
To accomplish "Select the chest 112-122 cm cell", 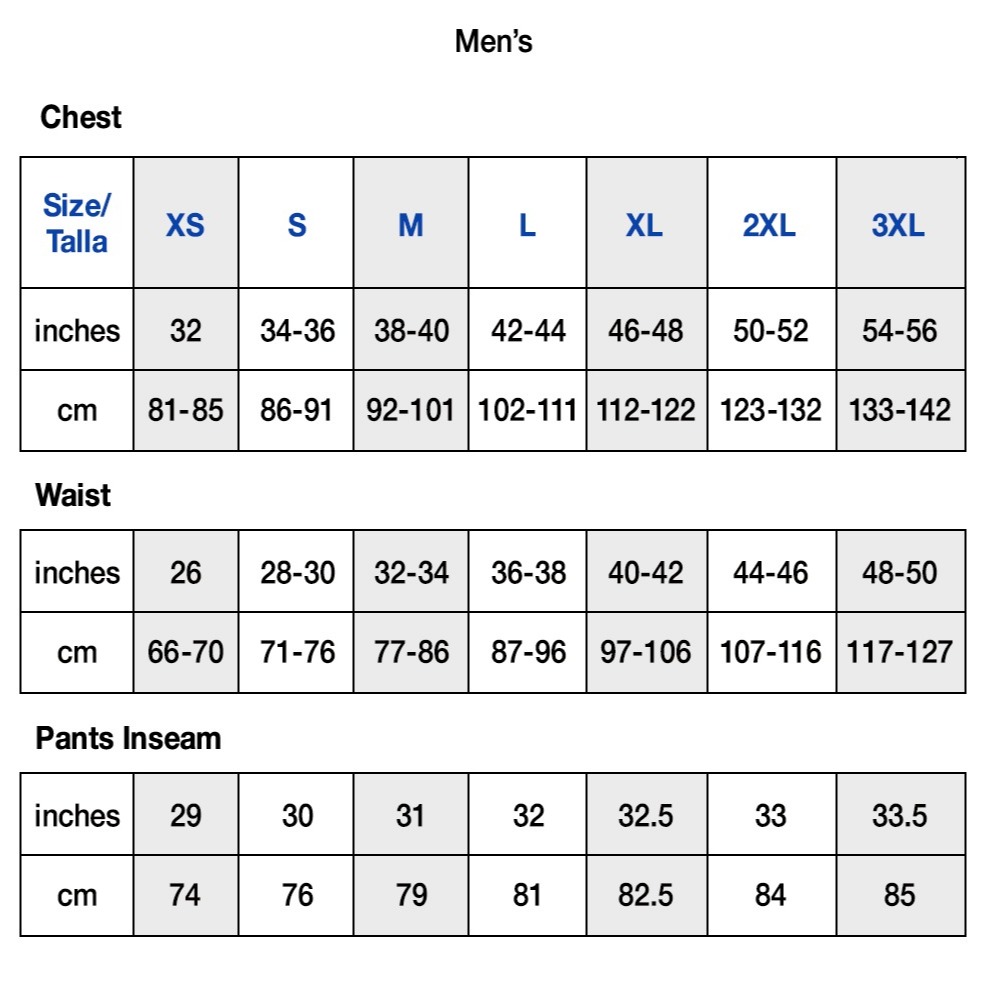I will (645, 410).
